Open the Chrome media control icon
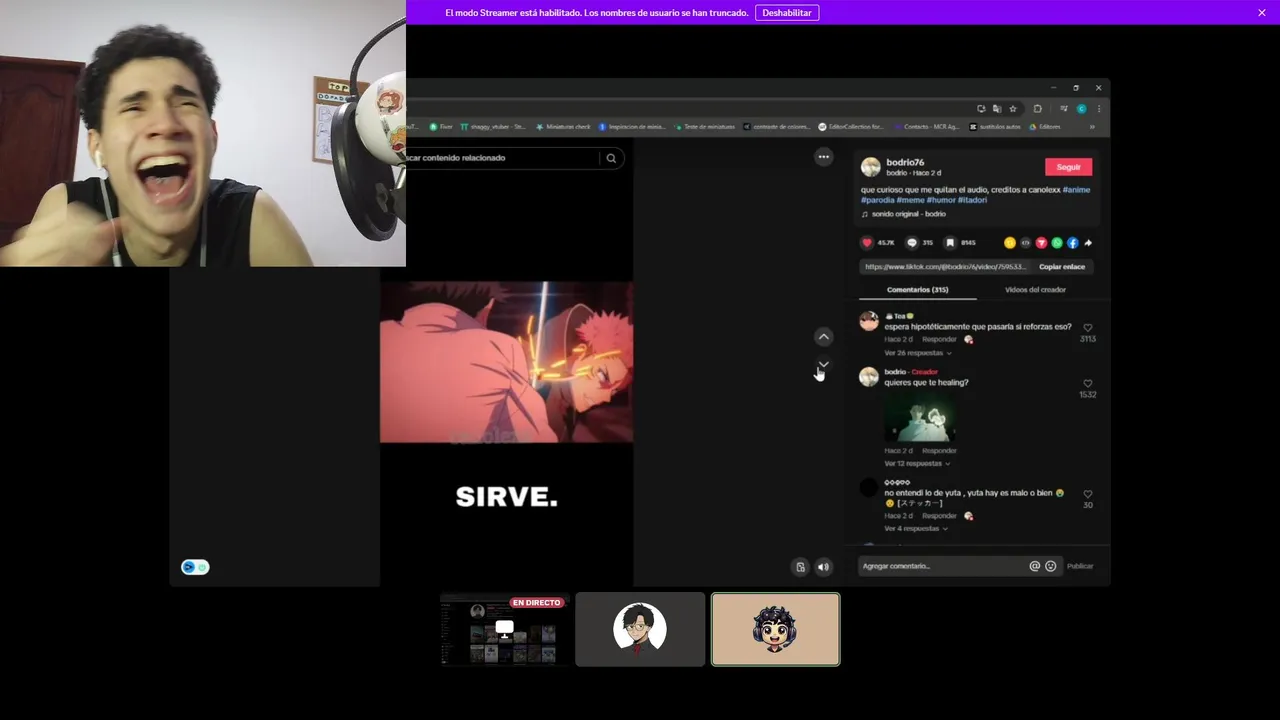This screenshot has width=1280, height=720. (x=1063, y=109)
